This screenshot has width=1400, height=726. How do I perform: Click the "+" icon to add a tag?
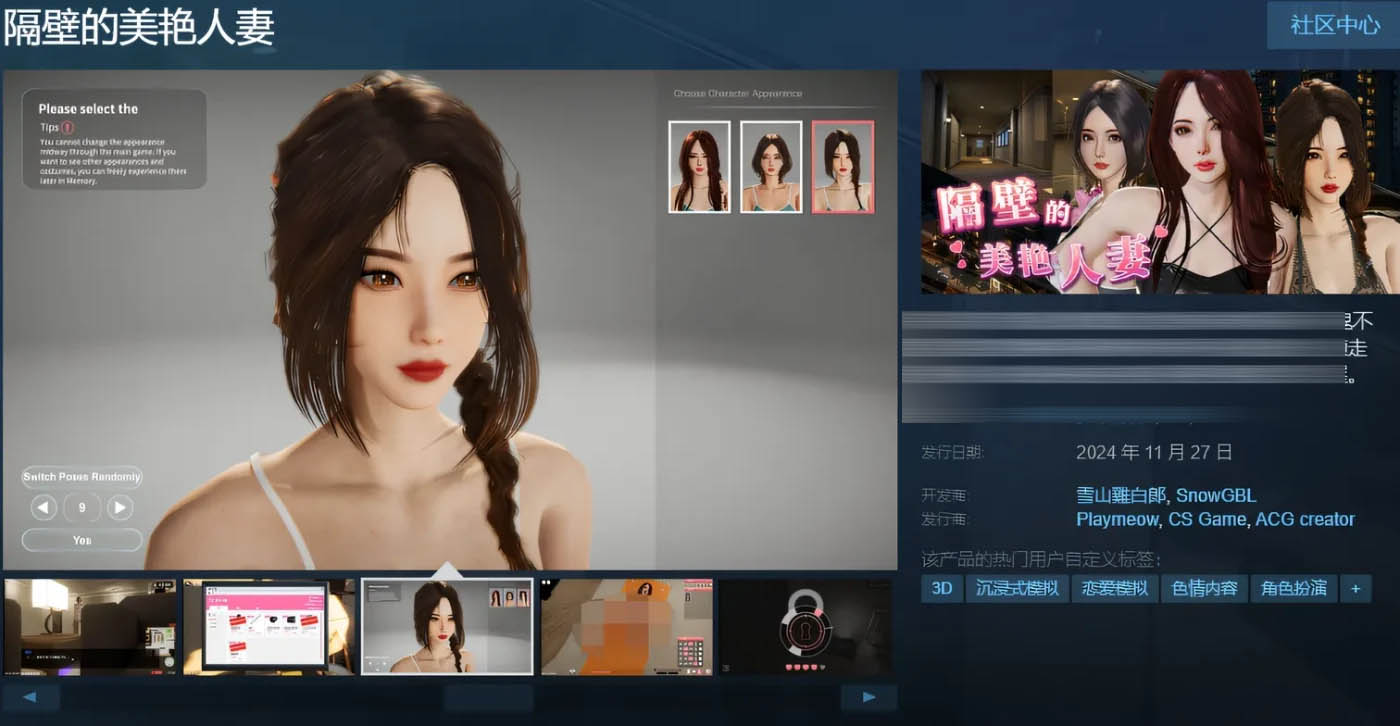click(x=1355, y=588)
